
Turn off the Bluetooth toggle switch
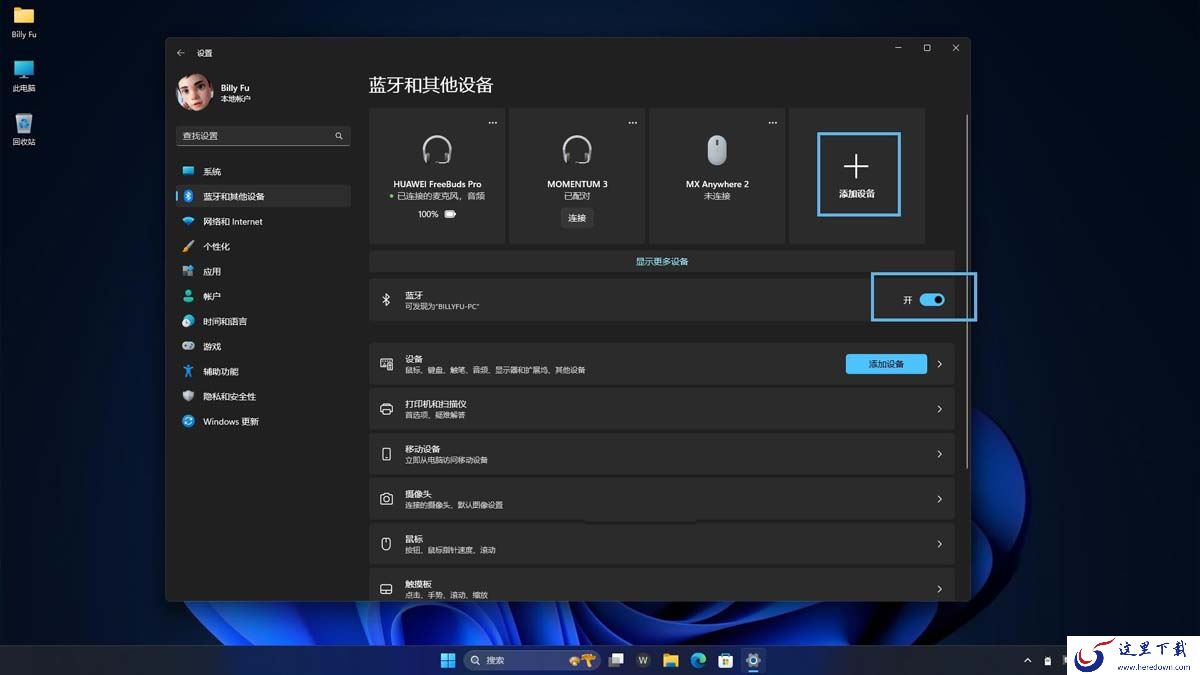(932, 300)
